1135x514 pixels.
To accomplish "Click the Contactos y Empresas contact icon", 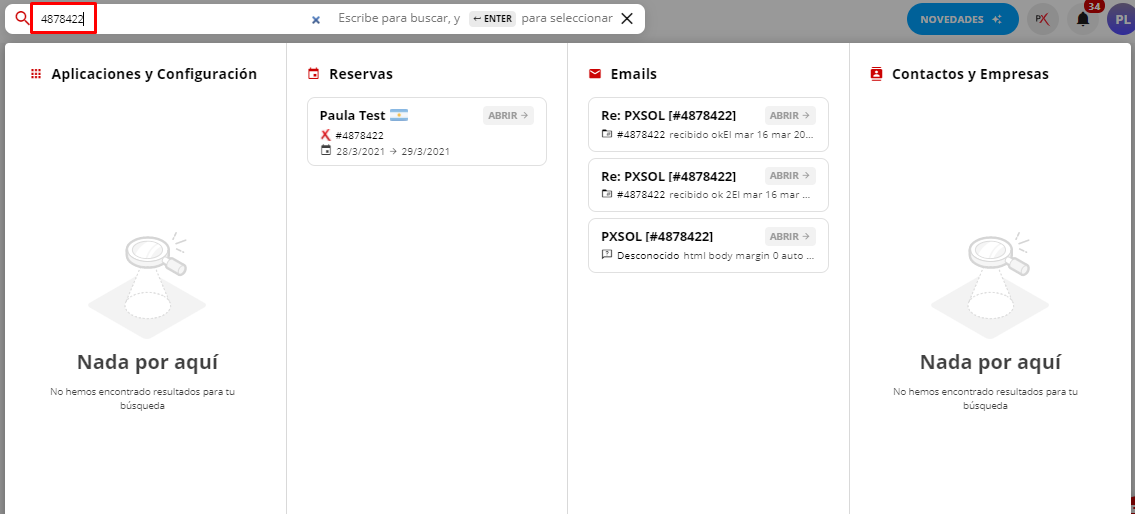I will point(877,74).
